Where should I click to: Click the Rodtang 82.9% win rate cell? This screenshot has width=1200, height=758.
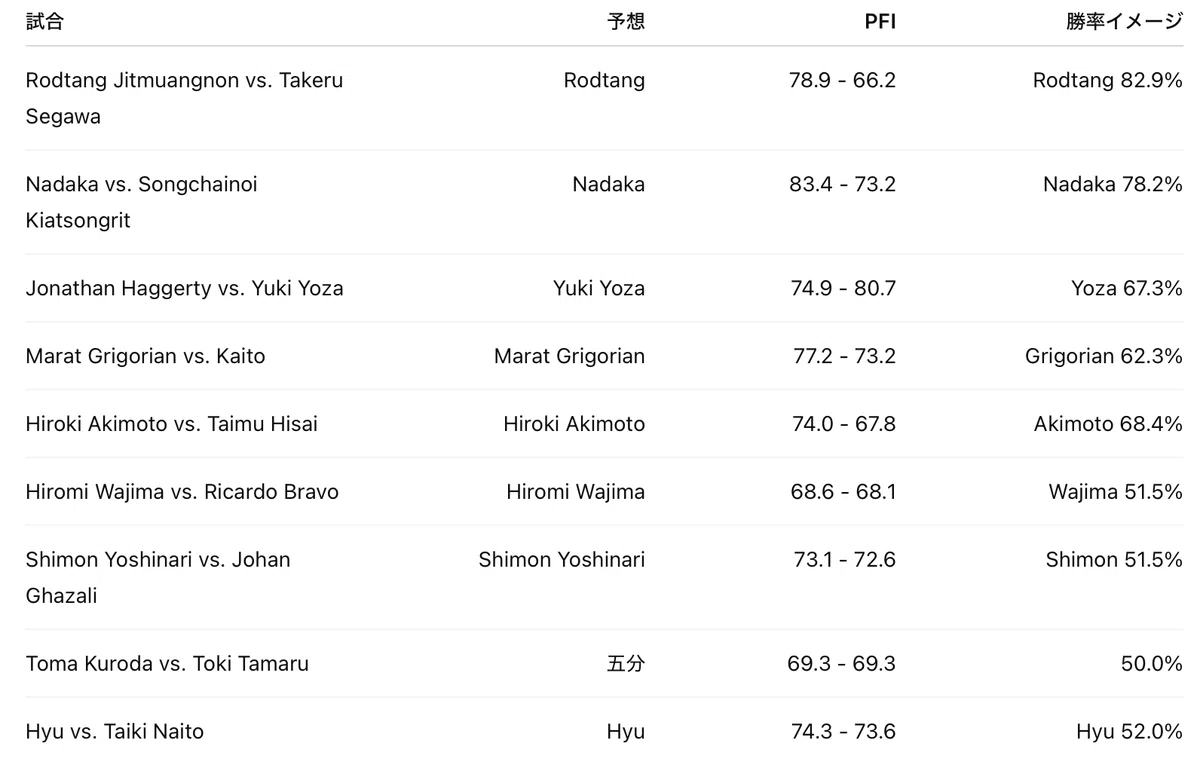click(x=1108, y=80)
